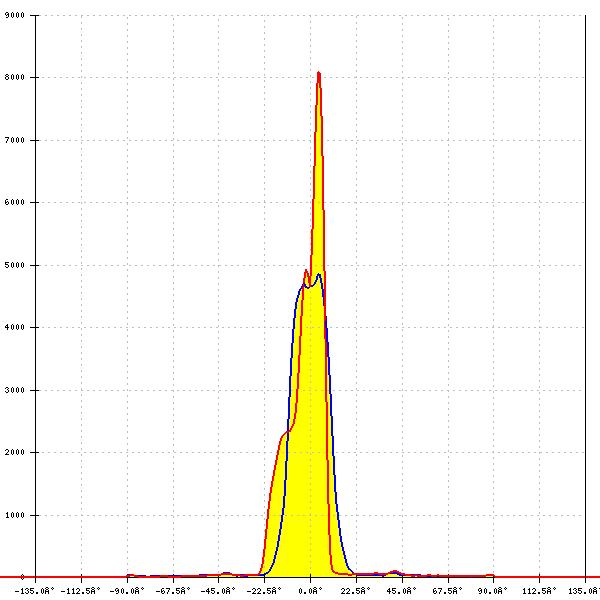Click the 4000 y-axis label
600x600 pixels.
(x=15, y=328)
